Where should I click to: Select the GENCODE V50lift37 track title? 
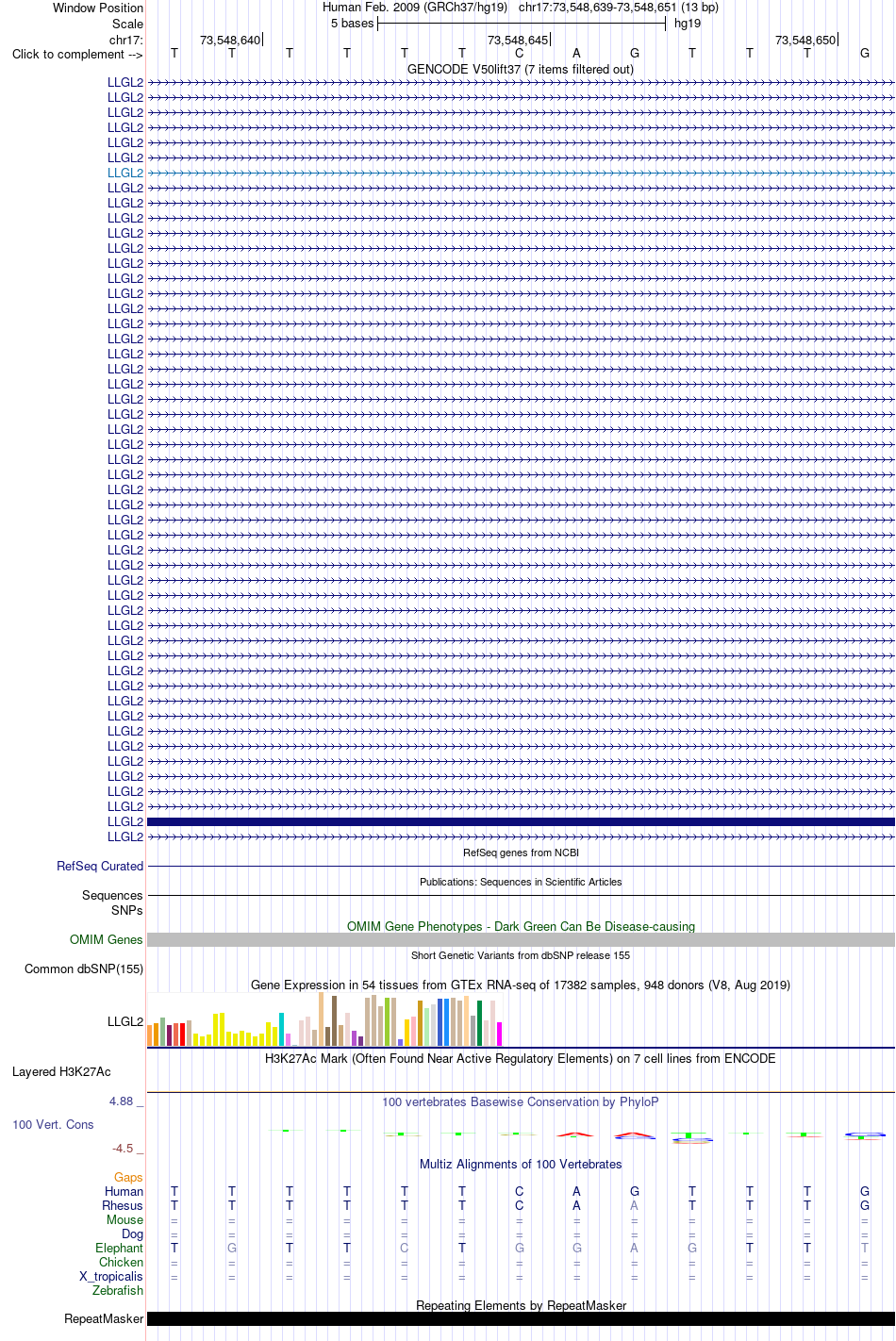click(x=521, y=69)
